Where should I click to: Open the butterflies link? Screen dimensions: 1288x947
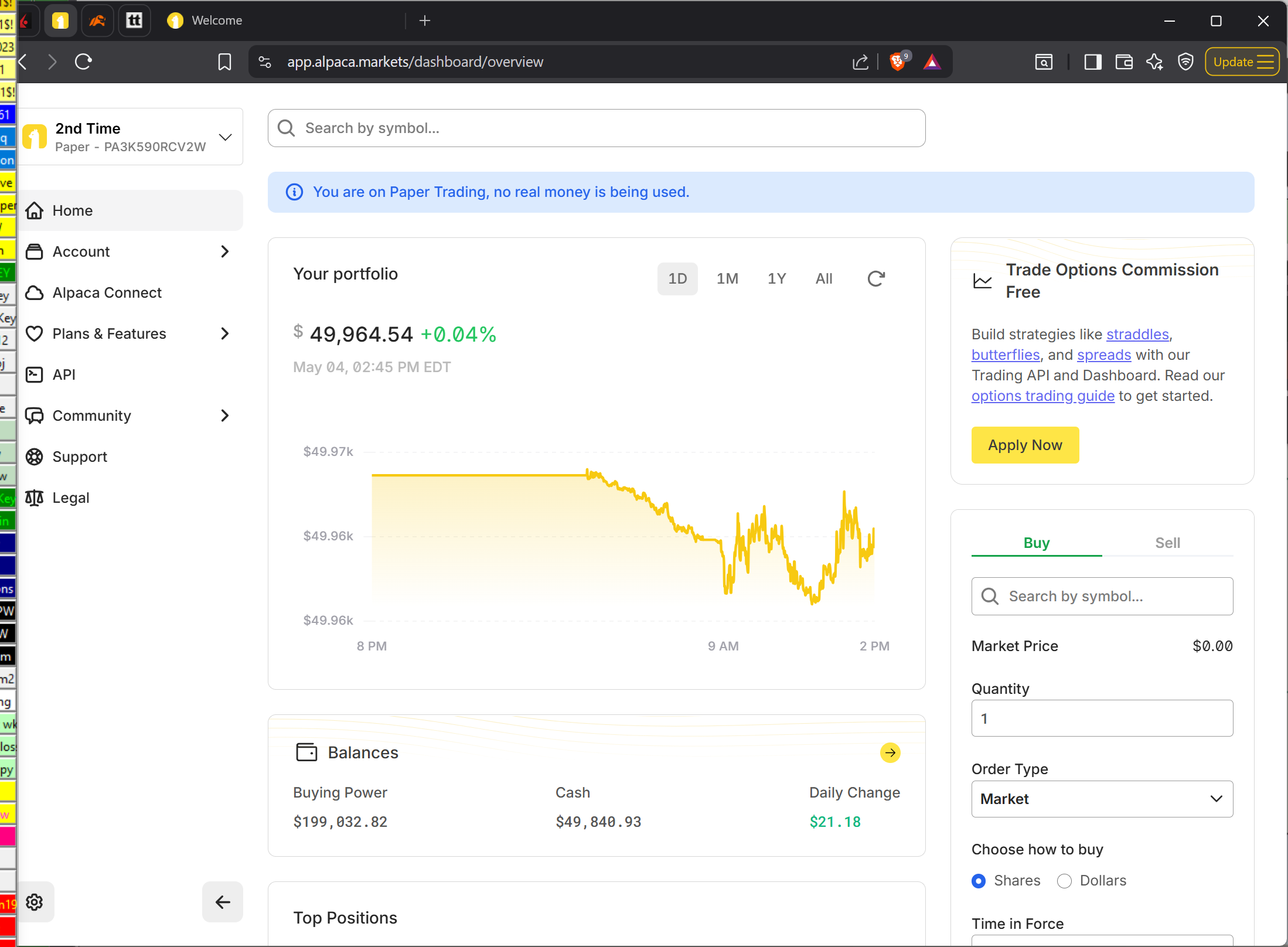pos(1006,355)
